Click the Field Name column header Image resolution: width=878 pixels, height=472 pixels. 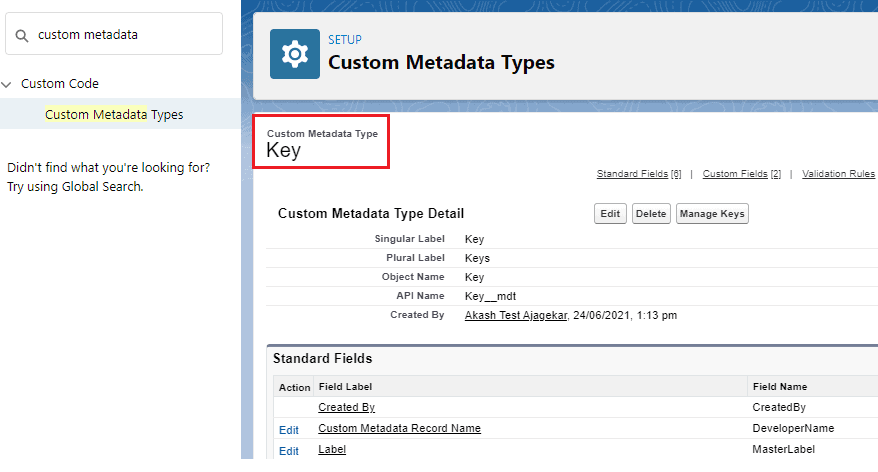click(x=779, y=386)
